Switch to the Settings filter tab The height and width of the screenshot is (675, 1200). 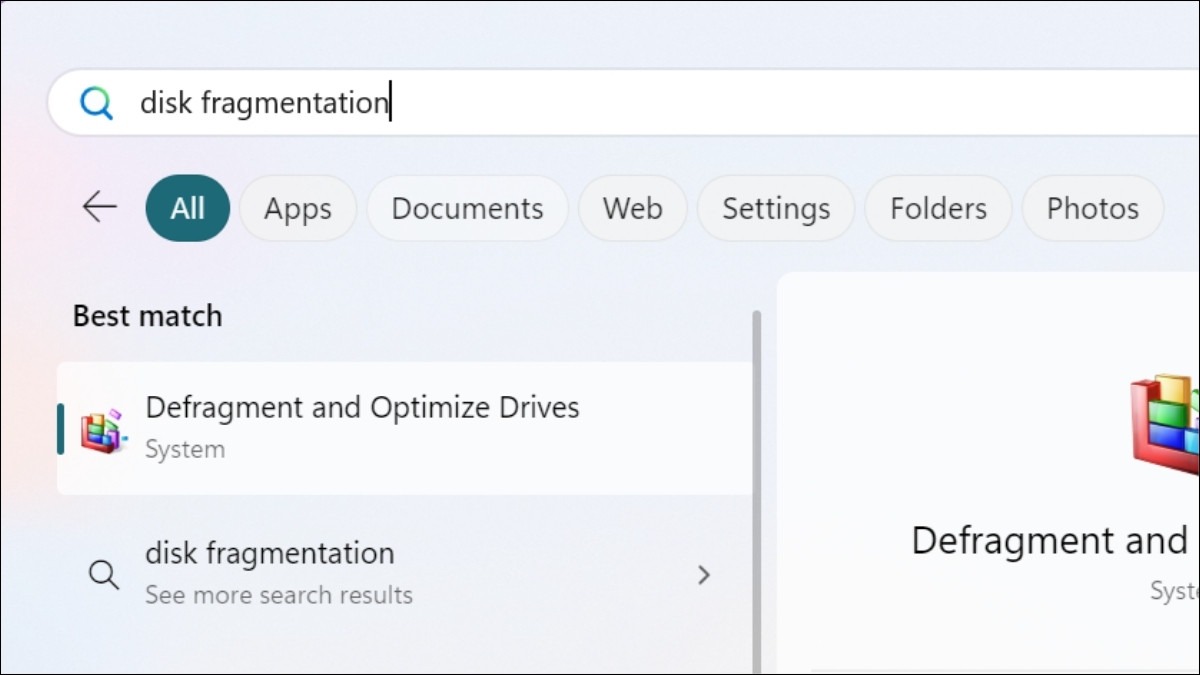[x=776, y=208]
